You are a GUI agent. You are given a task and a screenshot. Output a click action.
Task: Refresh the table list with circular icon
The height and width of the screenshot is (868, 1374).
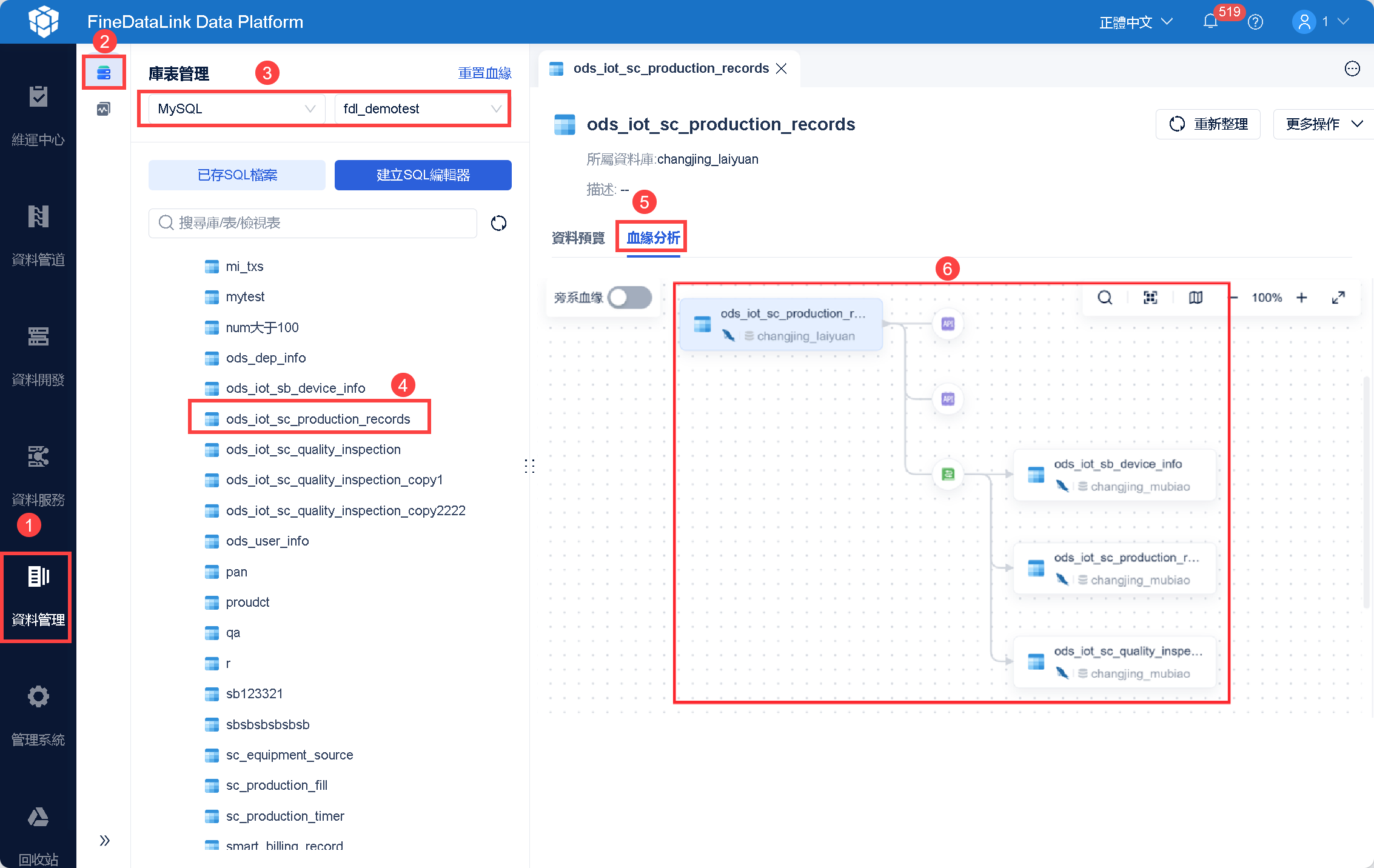click(498, 223)
